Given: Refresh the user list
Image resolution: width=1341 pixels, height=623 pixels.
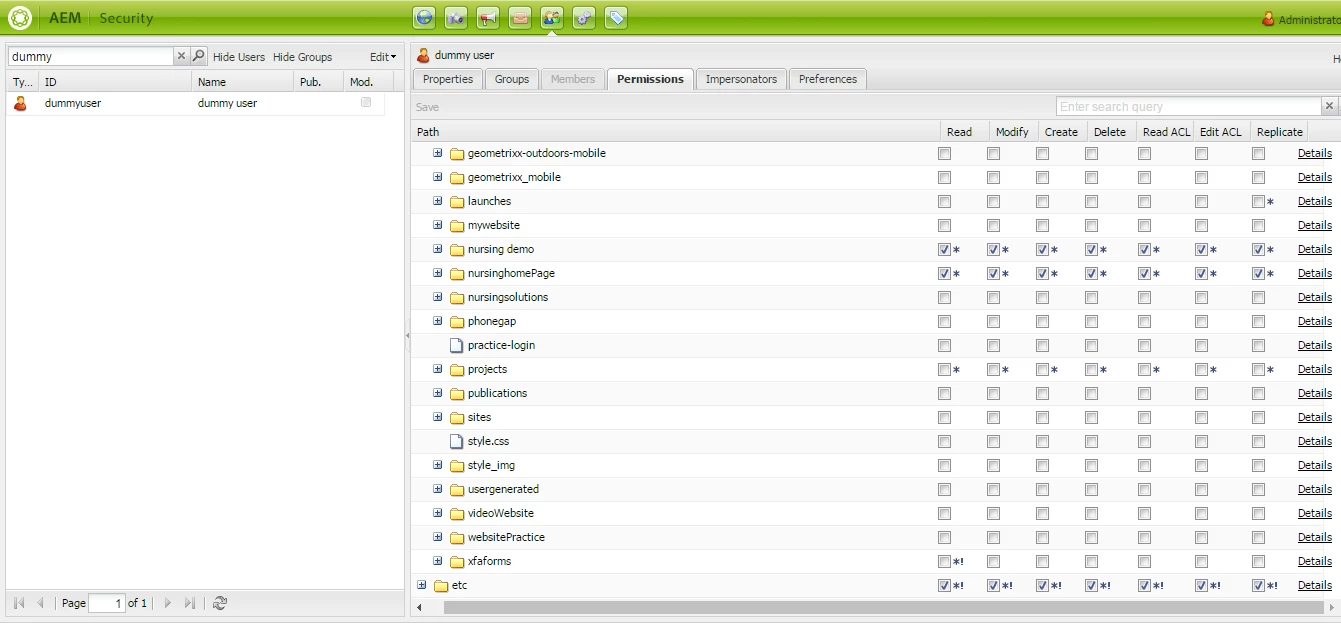Looking at the screenshot, I should pyautogui.click(x=220, y=603).
